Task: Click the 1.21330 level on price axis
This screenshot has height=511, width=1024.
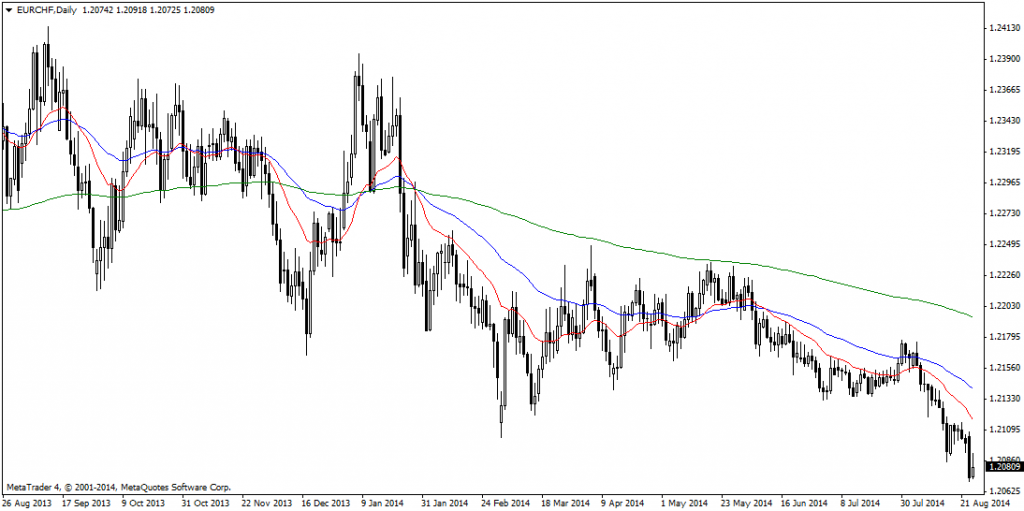Action: point(1003,398)
